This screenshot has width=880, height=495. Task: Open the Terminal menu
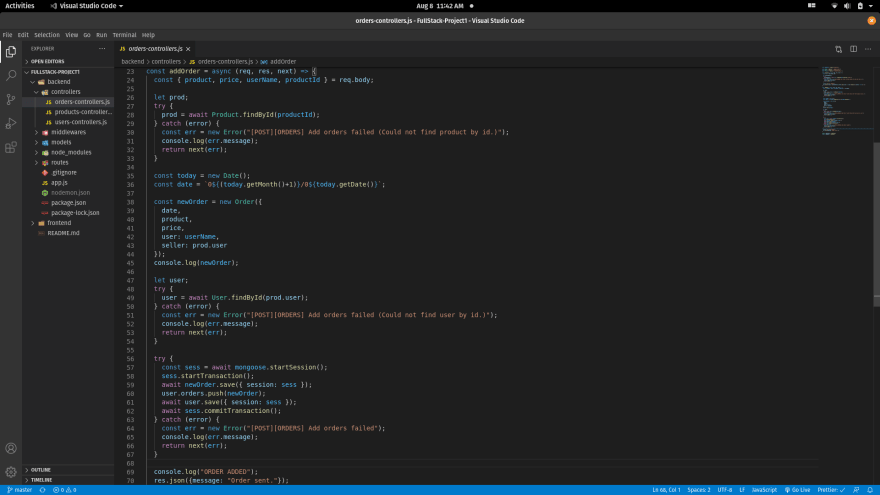tap(125, 35)
